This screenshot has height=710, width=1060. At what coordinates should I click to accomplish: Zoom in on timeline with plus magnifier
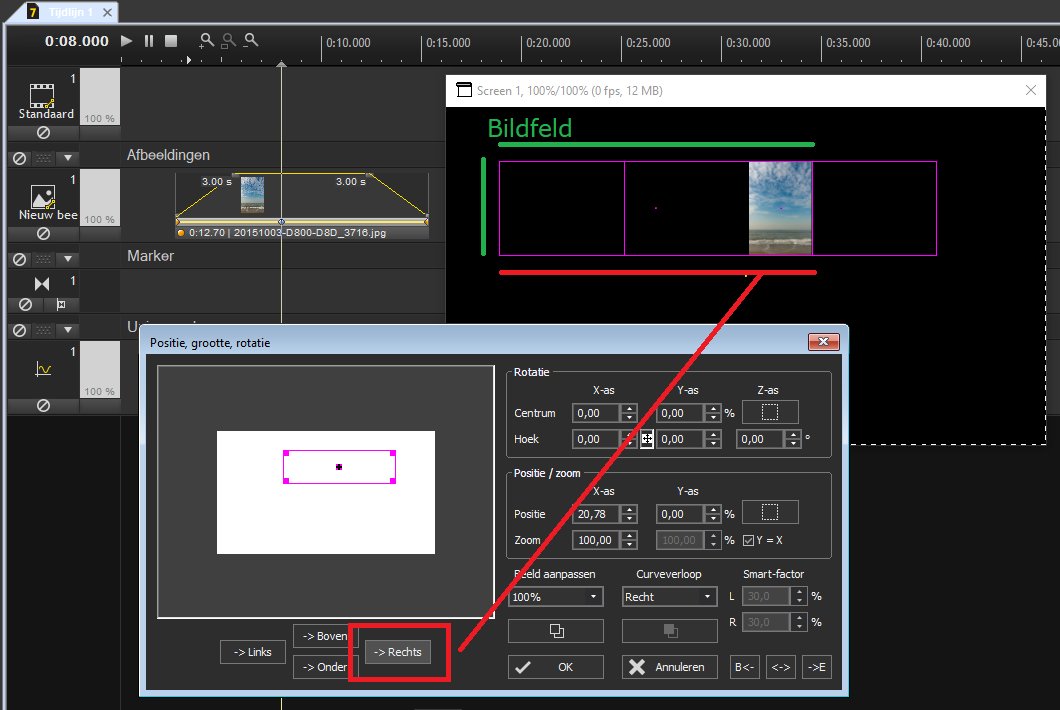tap(206, 41)
